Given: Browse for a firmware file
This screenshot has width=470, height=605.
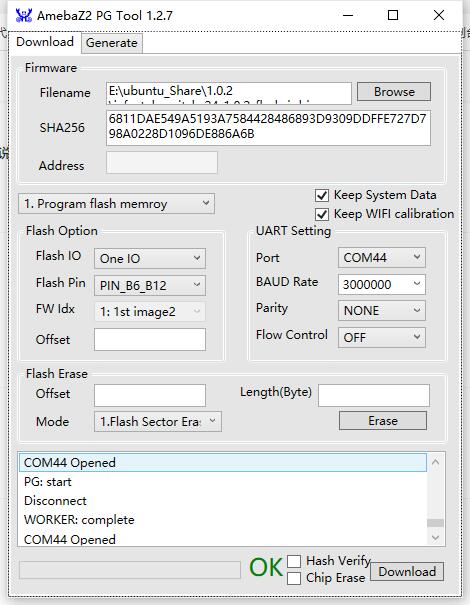Looking at the screenshot, I should (394, 91).
